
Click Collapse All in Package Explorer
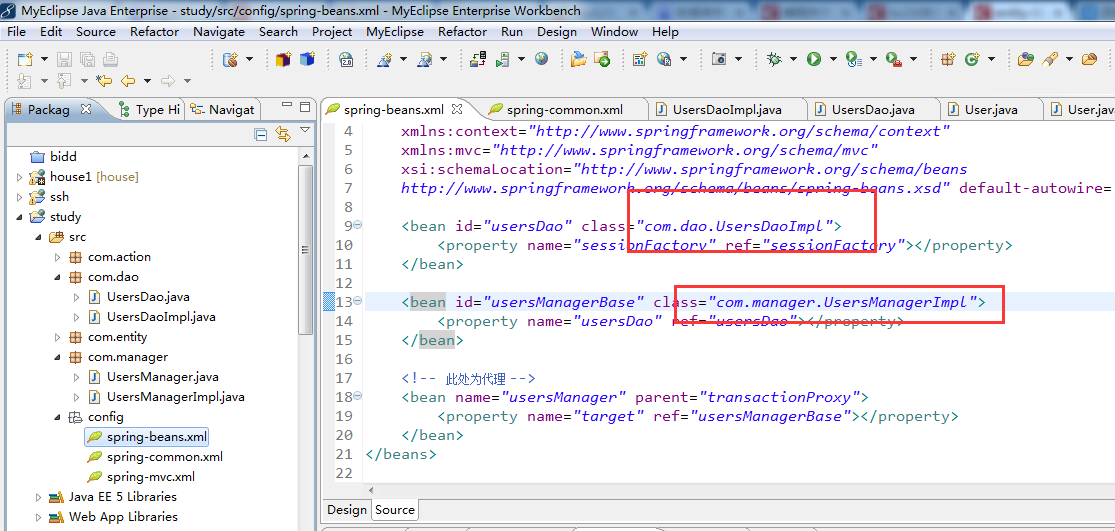coord(261,134)
